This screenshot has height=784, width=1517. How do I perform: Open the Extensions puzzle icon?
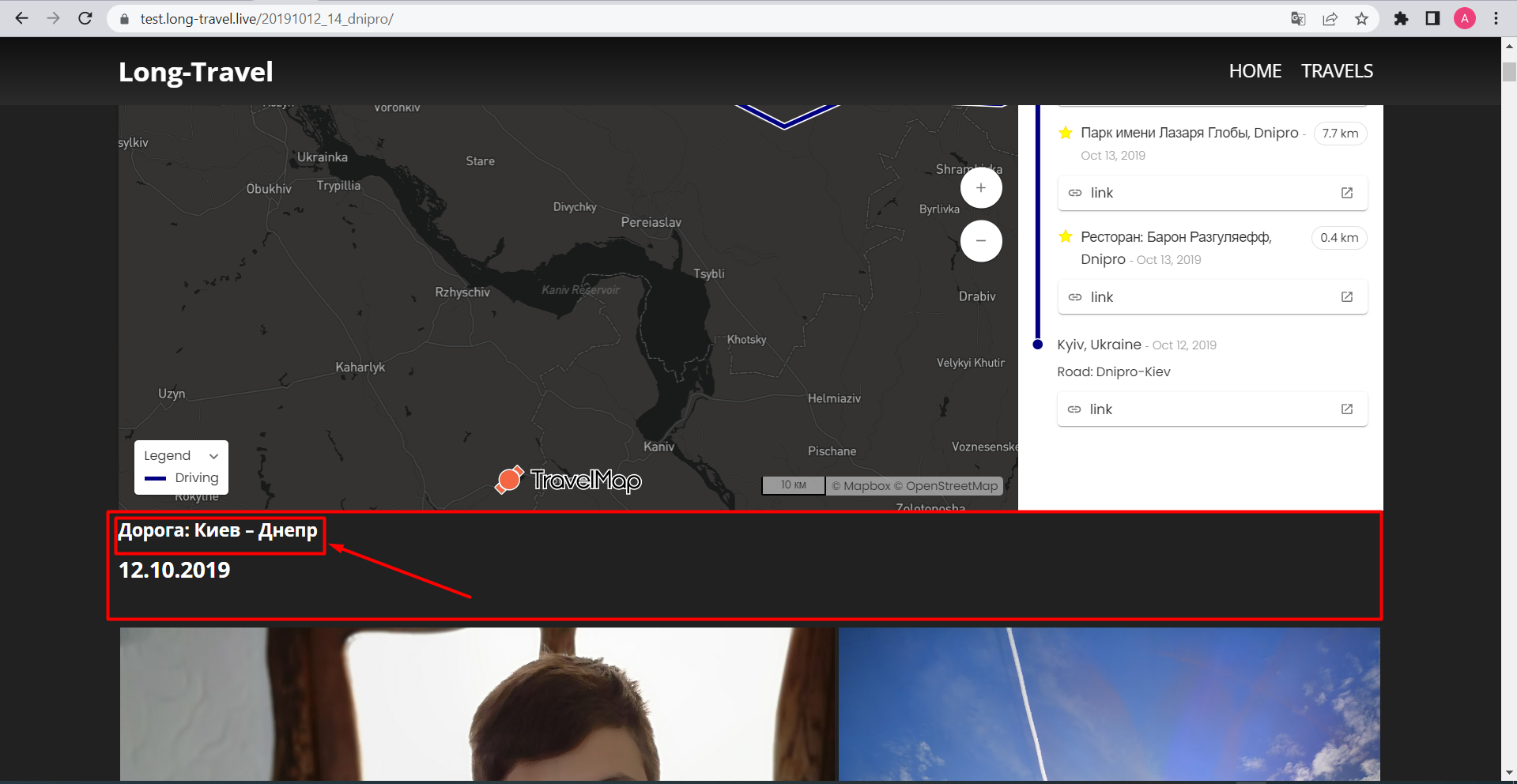pyautogui.click(x=1401, y=19)
